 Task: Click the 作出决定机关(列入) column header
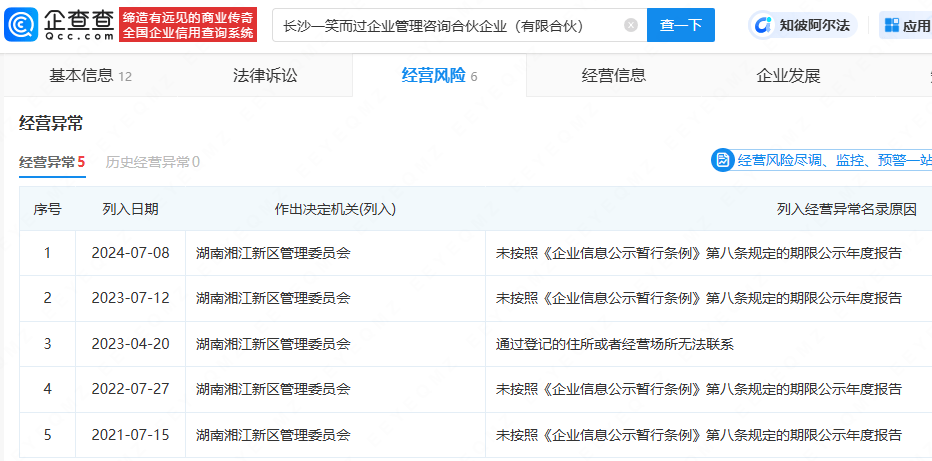335,209
